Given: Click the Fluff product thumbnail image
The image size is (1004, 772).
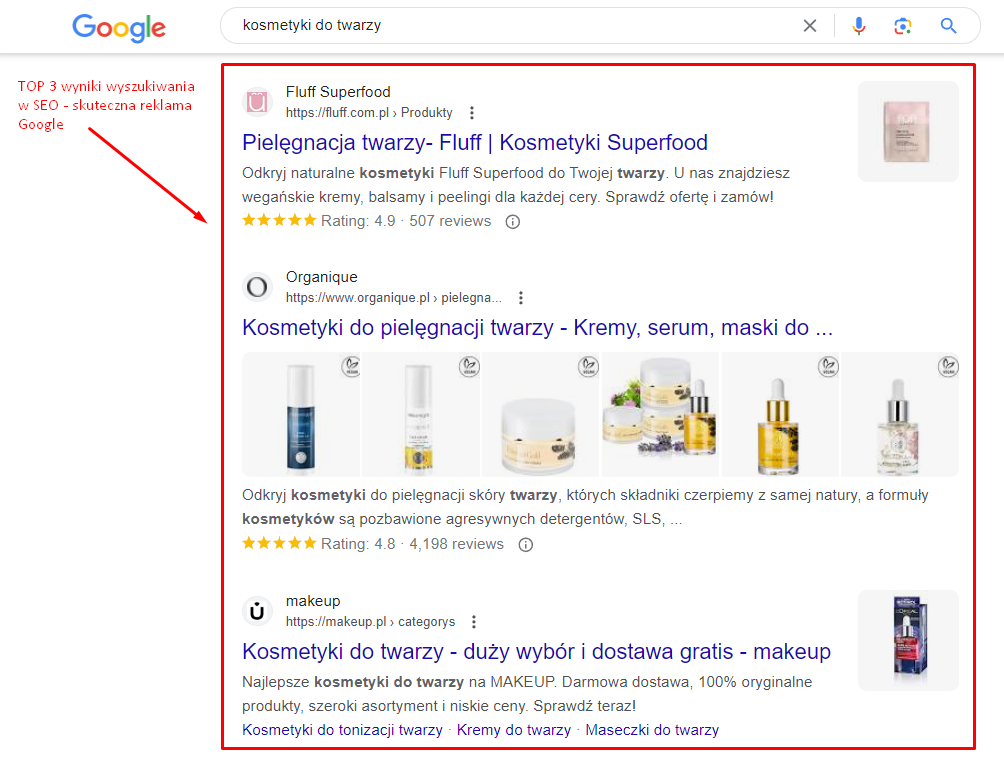Looking at the screenshot, I should pos(908,131).
